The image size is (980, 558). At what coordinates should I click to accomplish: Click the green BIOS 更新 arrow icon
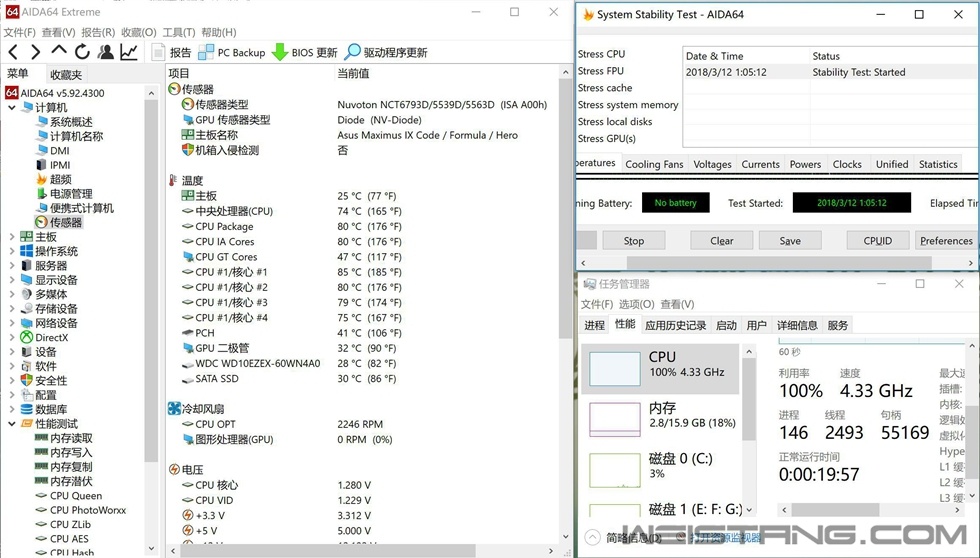pos(280,52)
